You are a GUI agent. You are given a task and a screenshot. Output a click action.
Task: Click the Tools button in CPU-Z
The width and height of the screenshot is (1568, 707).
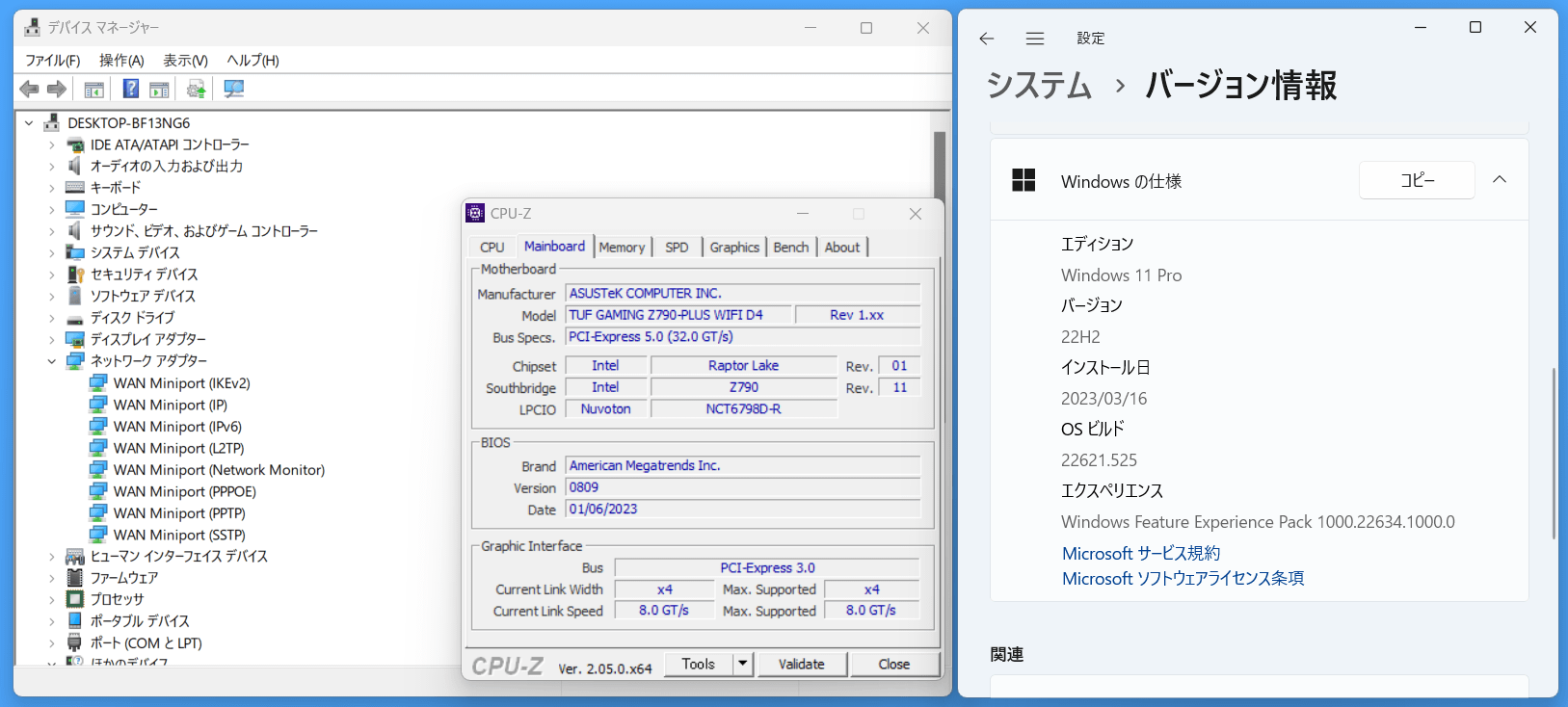[699, 664]
